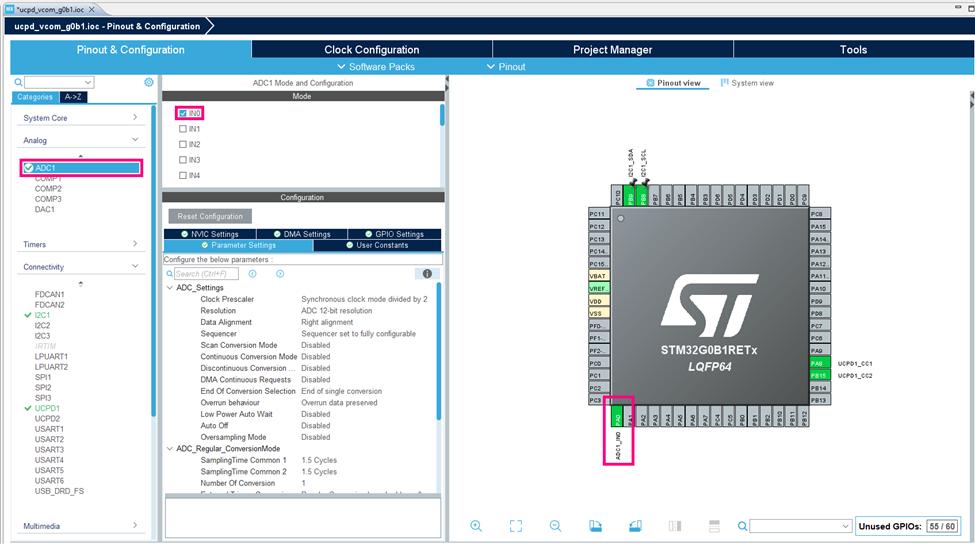Click the VBAT pin on the chip

pos(599,276)
